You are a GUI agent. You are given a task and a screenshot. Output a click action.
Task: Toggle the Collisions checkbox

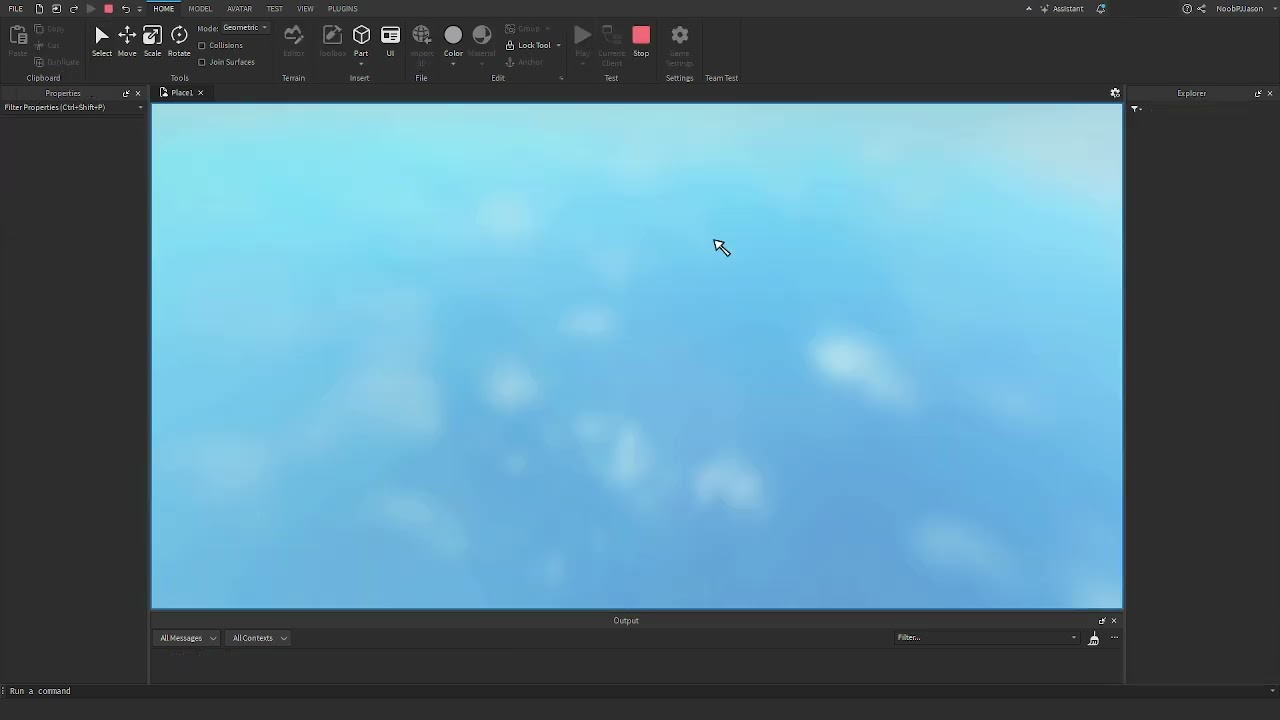pyautogui.click(x=202, y=46)
